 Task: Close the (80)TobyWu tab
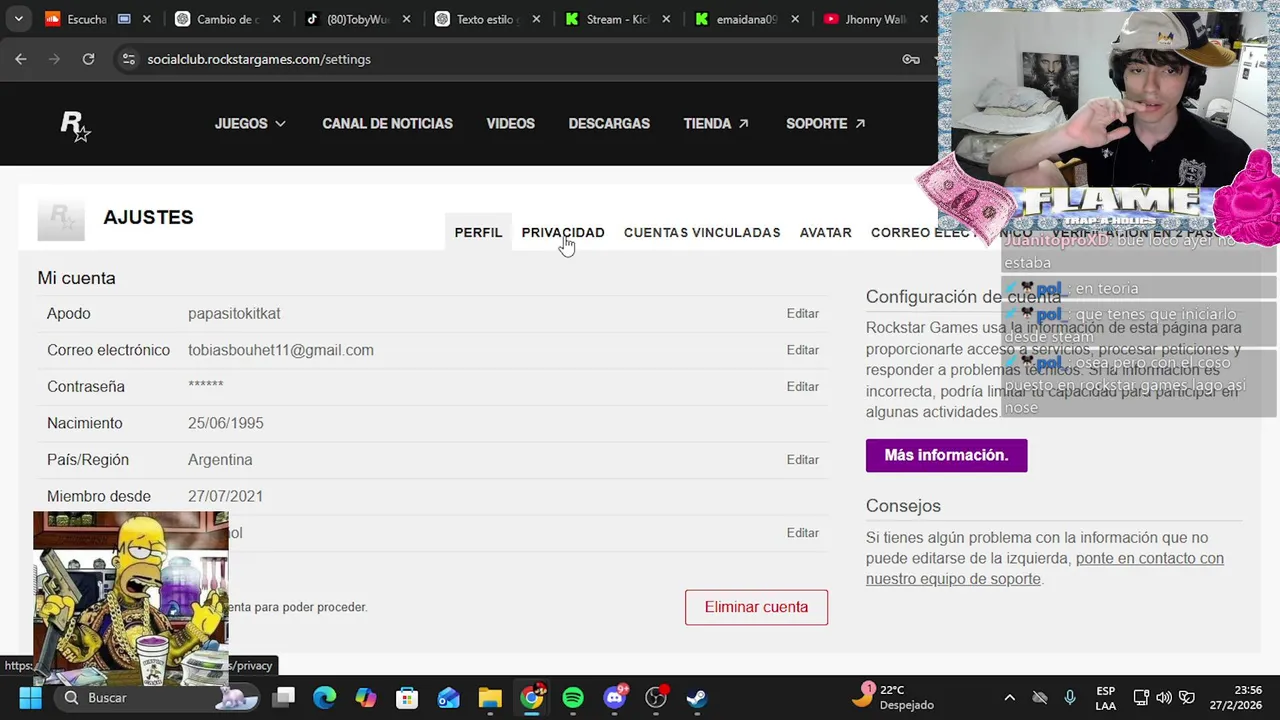(x=407, y=19)
